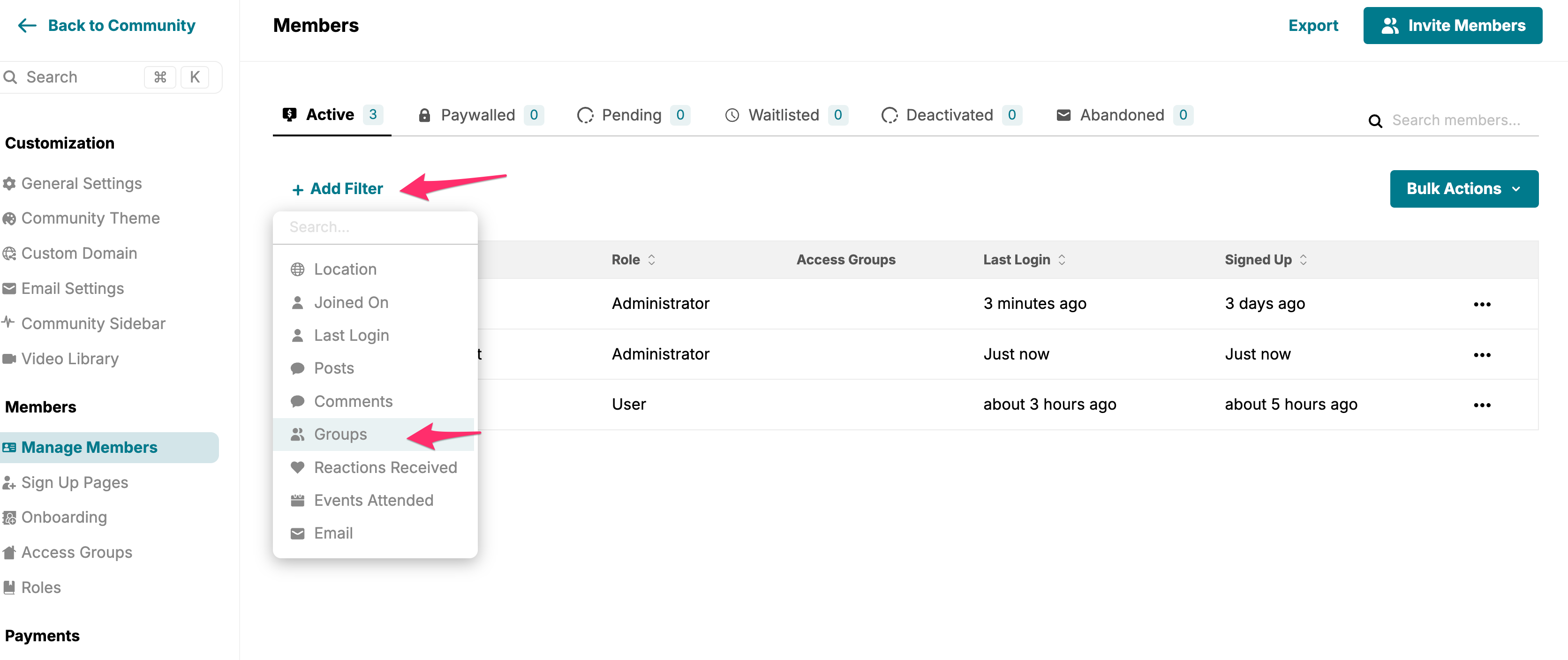Select the Joined On filter option
The width and height of the screenshot is (1568, 660).
(351, 302)
